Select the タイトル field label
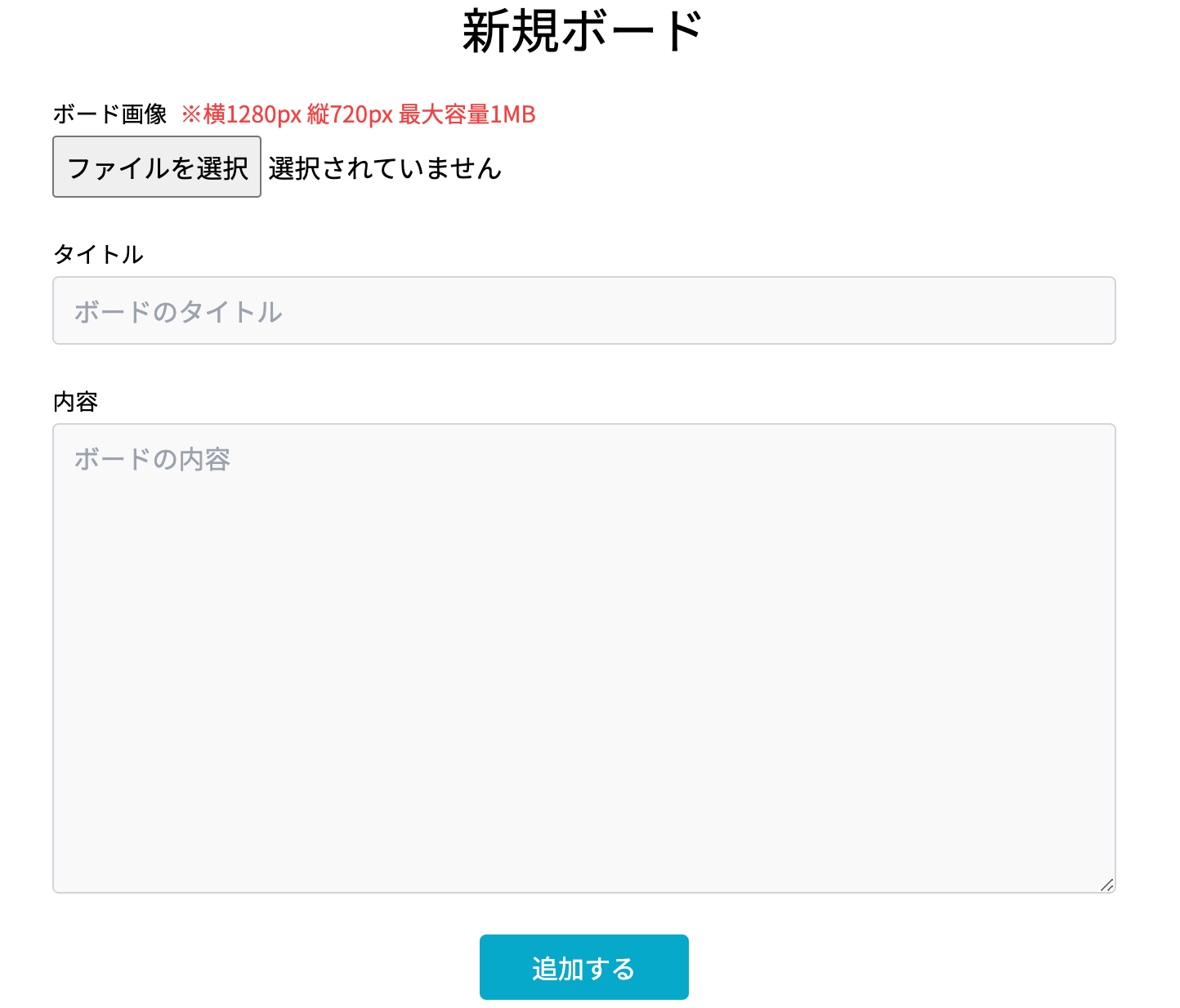The width and height of the screenshot is (1180, 1008). click(x=97, y=254)
